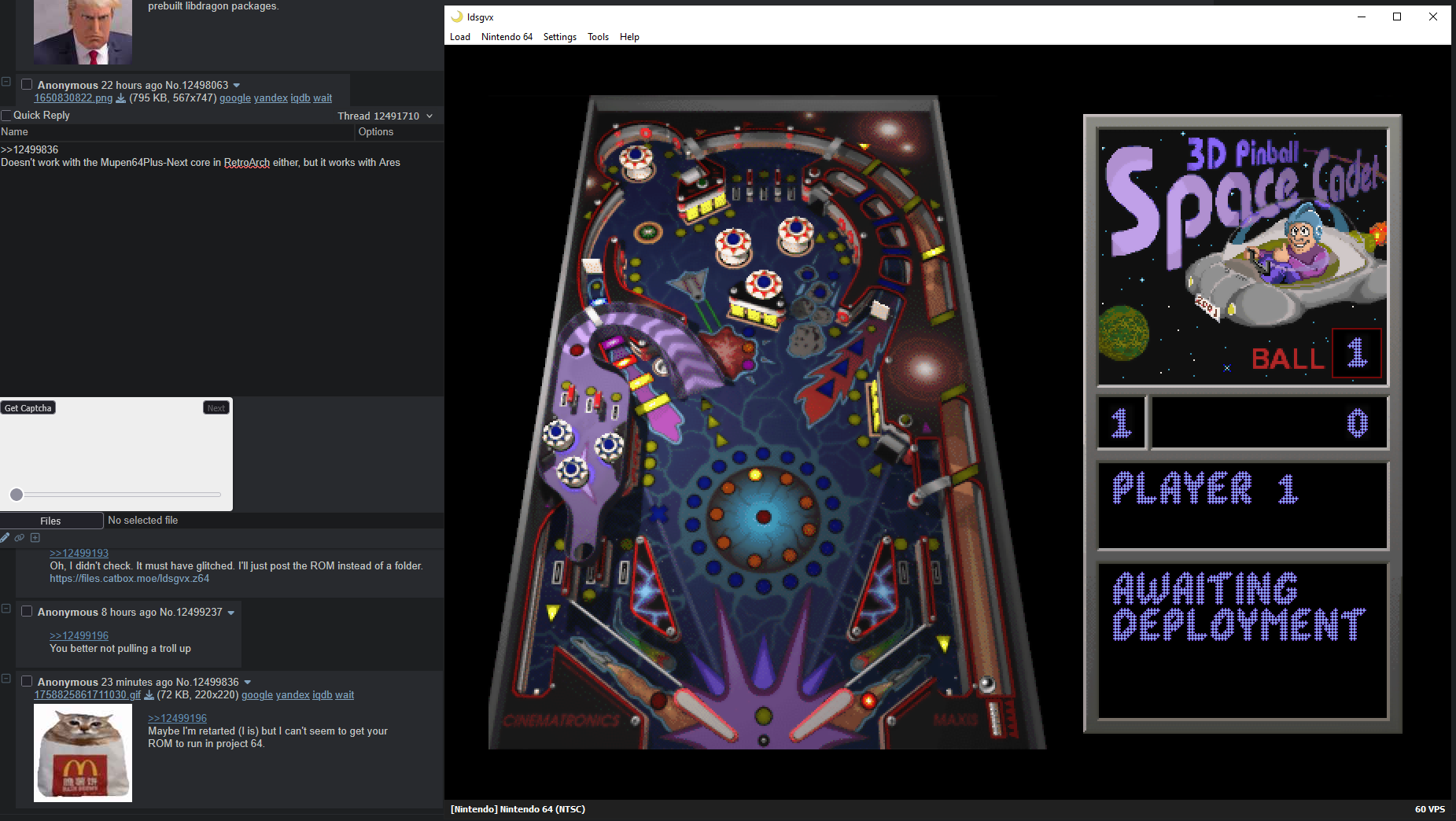Collapse post No.12499237 with its minus toggle
Viewport: 1456px width, 821px height.
(x=6, y=609)
